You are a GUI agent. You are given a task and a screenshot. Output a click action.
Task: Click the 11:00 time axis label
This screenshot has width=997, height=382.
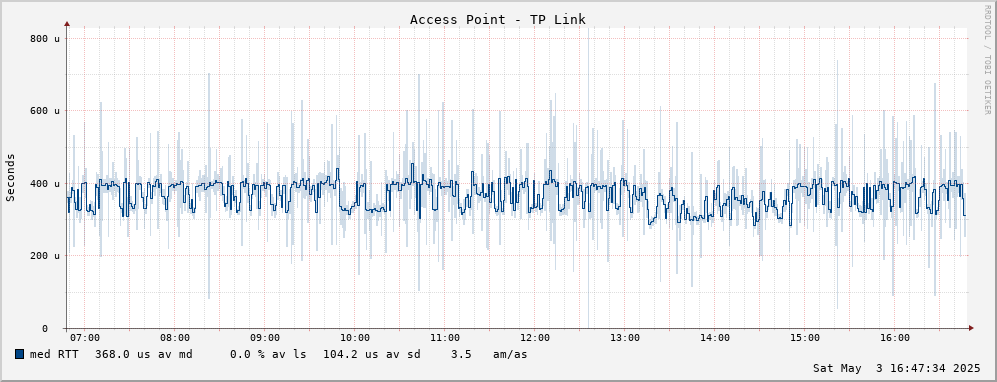(x=445, y=338)
